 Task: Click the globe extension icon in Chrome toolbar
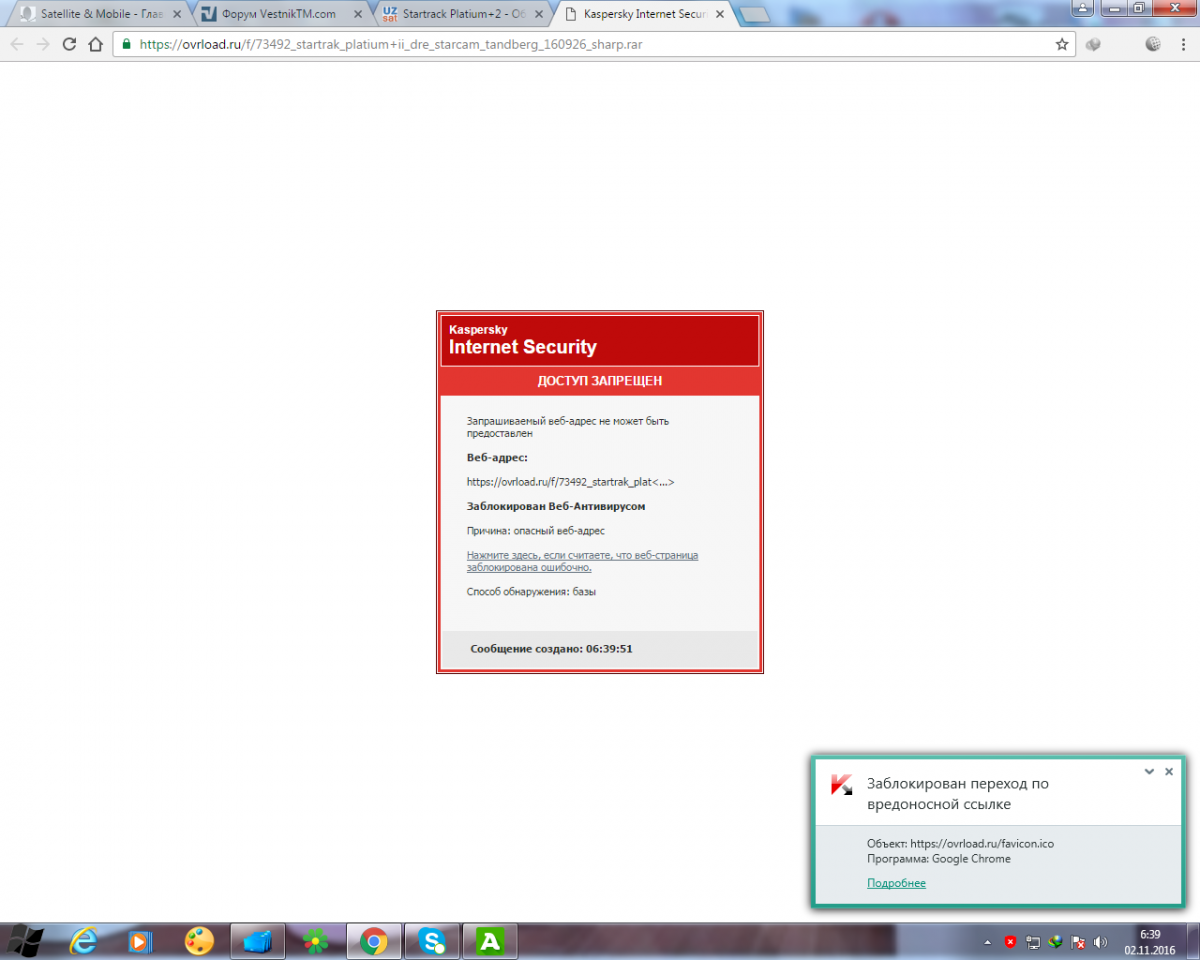[1152, 44]
